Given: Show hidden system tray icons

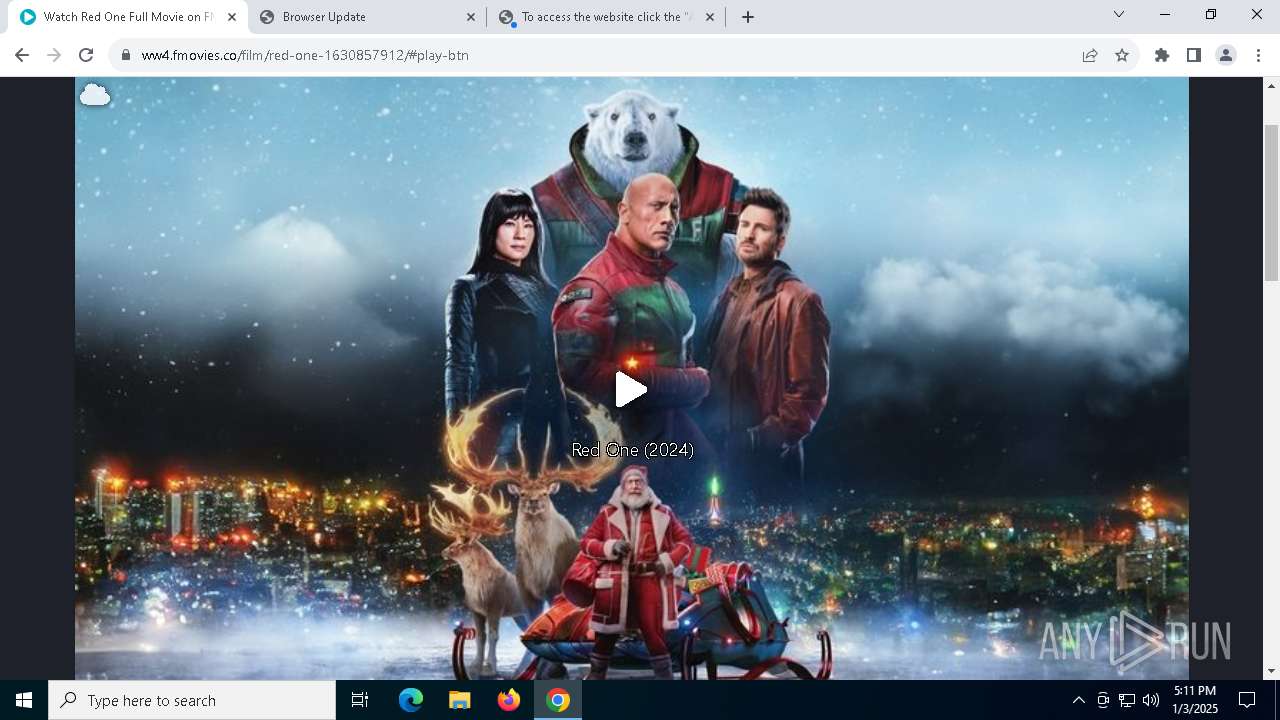Looking at the screenshot, I should tap(1078, 700).
